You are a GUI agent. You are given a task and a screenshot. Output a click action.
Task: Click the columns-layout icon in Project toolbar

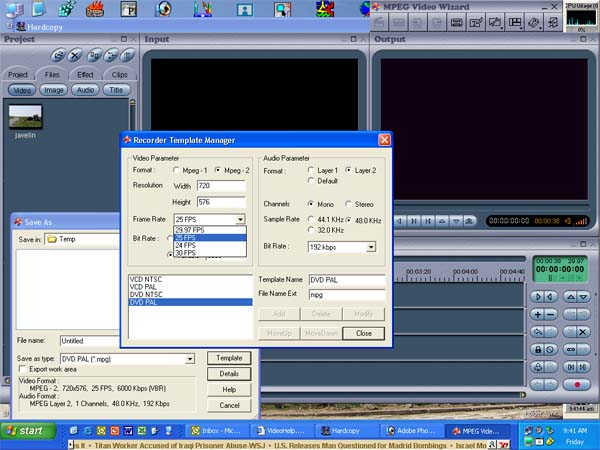[128, 56]
